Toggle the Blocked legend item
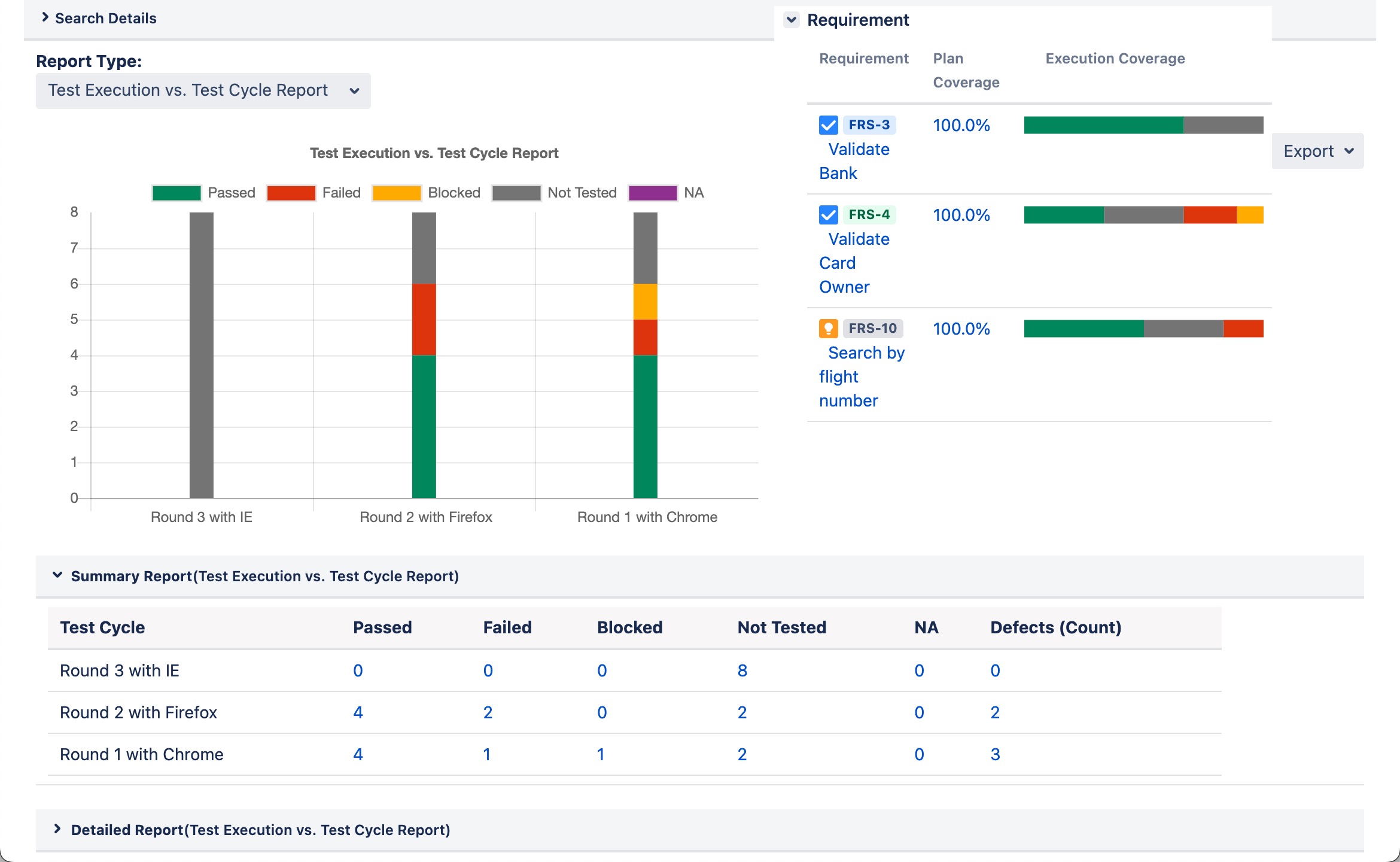Viewport: 1400px width, 862px height. pos(426,193)
